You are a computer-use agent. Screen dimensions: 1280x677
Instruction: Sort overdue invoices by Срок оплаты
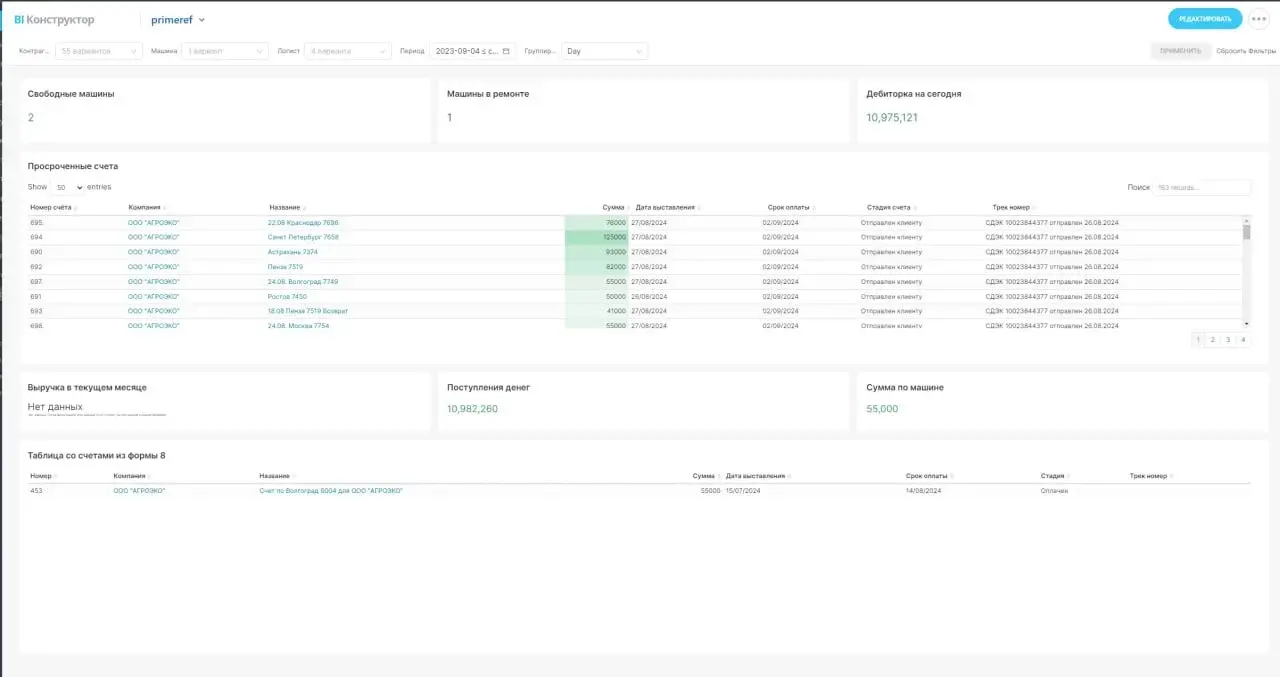point(791,207)
